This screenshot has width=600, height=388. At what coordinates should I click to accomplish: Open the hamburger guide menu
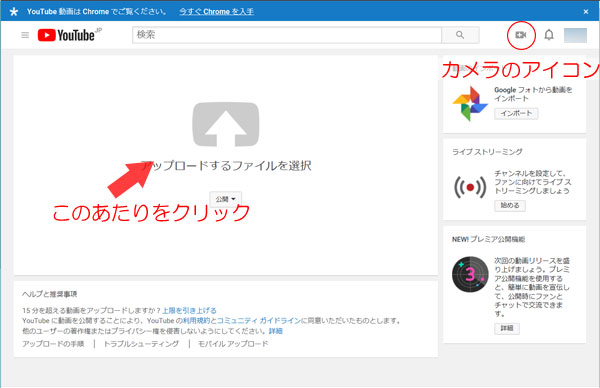(25, 35)
